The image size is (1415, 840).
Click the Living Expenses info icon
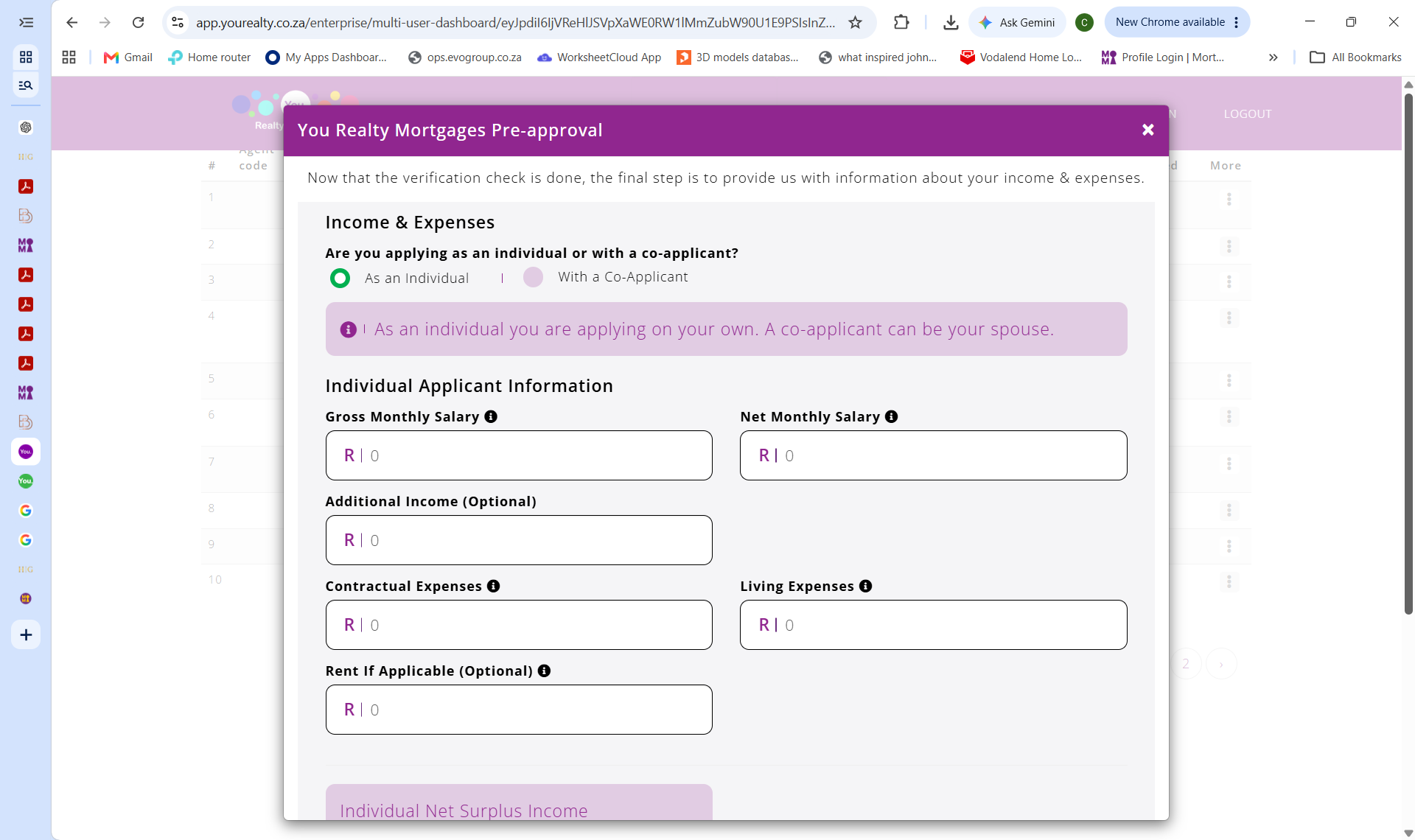[x=865, y=586]
